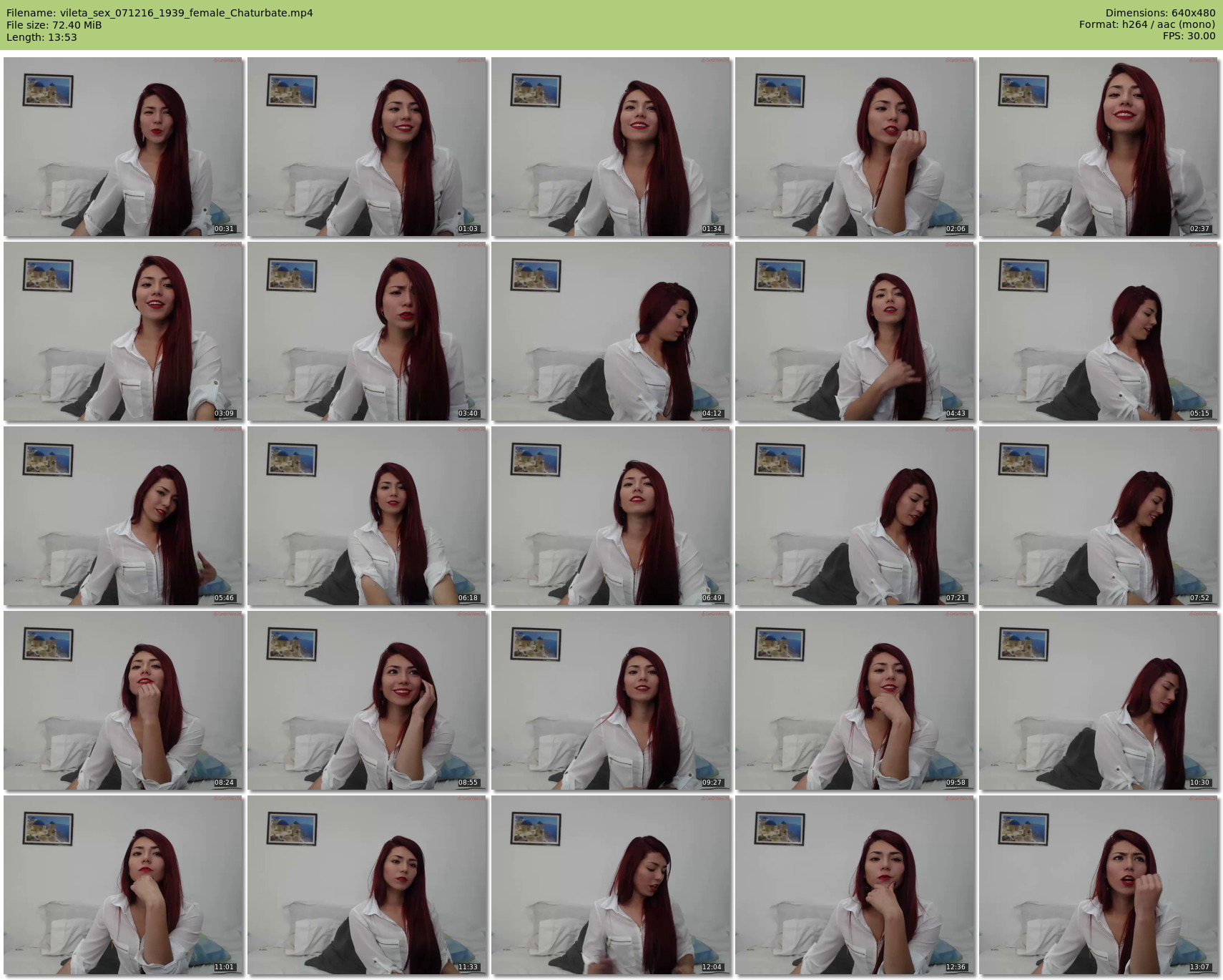
Task: Select the frame at 11:33
Action: 367,885
